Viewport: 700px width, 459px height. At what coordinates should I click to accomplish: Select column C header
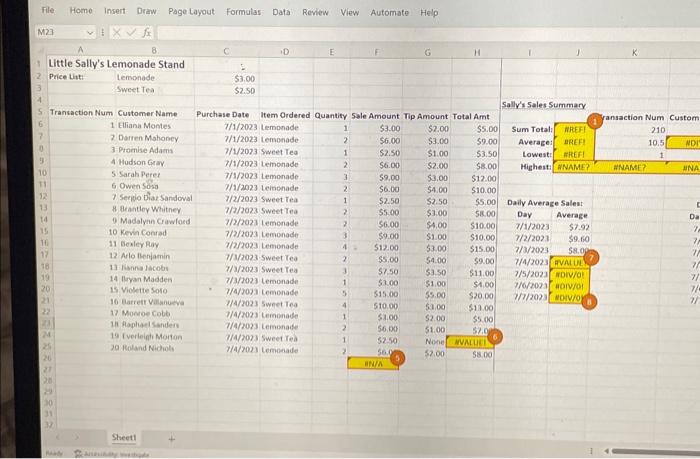click(x=226, y=51)
